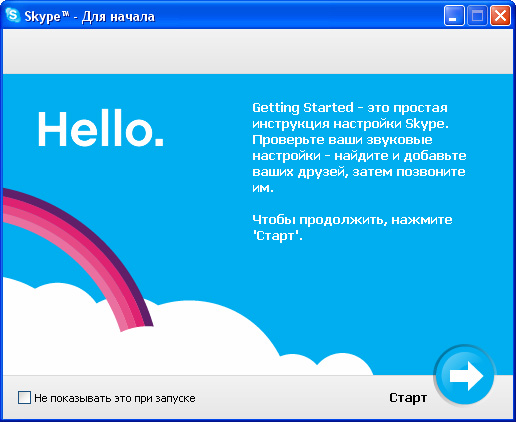Viewport: 516px width, 422px height.
Task: Maximize the Skype window
Action: tap(477, 16)
